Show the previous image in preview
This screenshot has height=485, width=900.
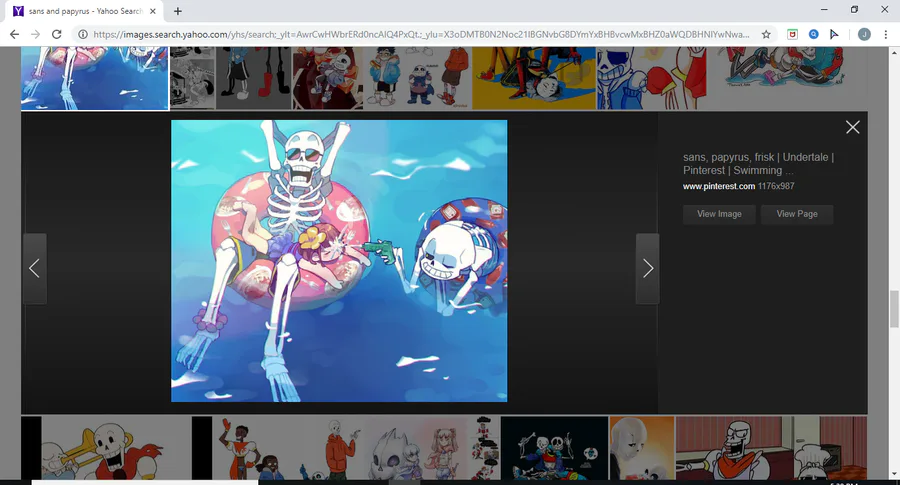pyautogui.click(x=34, y=269)
